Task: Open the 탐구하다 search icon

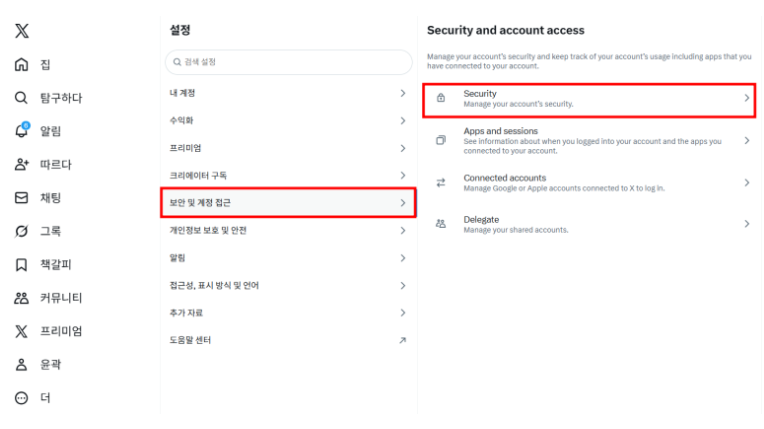Action: 21,98
